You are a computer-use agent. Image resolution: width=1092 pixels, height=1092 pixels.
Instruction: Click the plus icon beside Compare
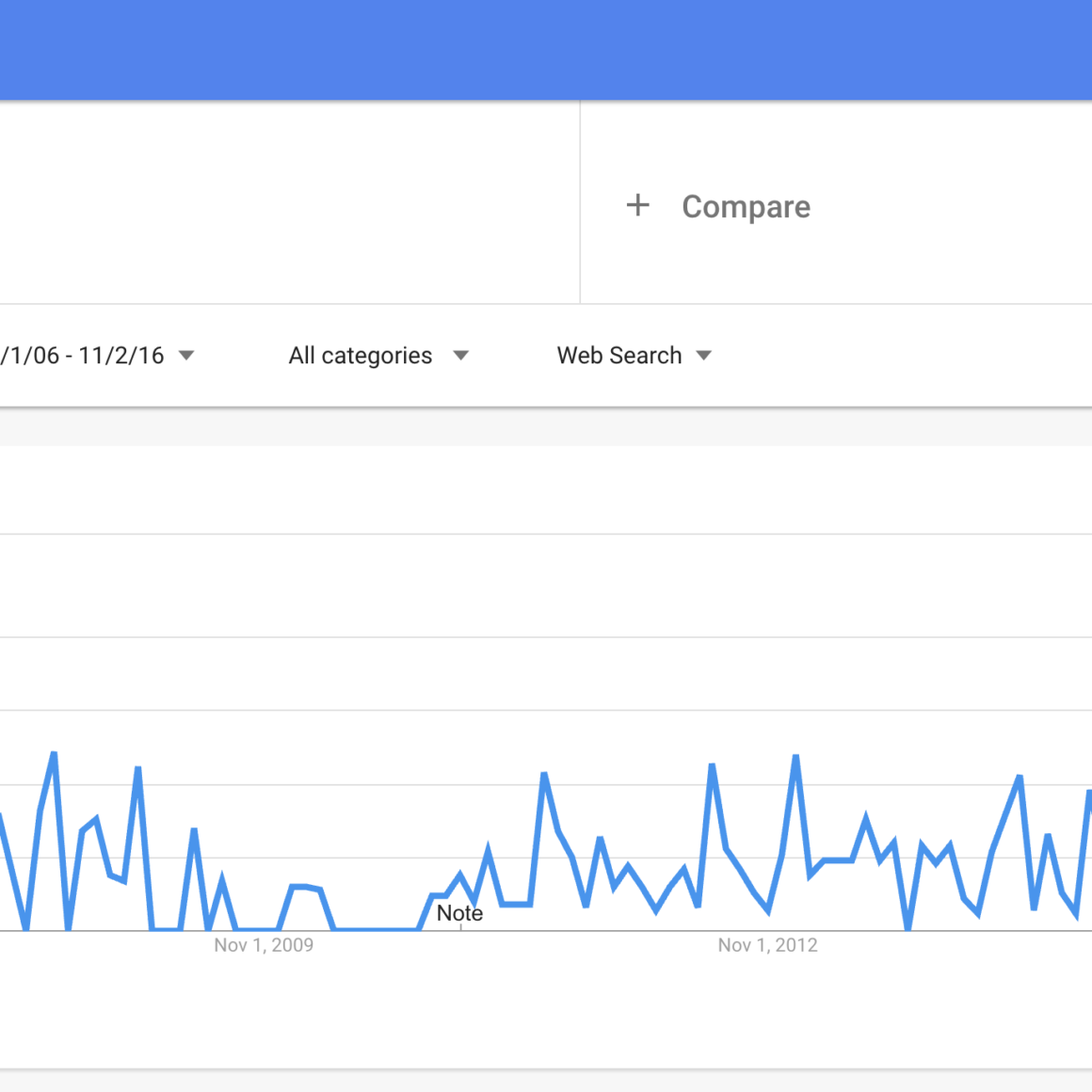(638, 205)
